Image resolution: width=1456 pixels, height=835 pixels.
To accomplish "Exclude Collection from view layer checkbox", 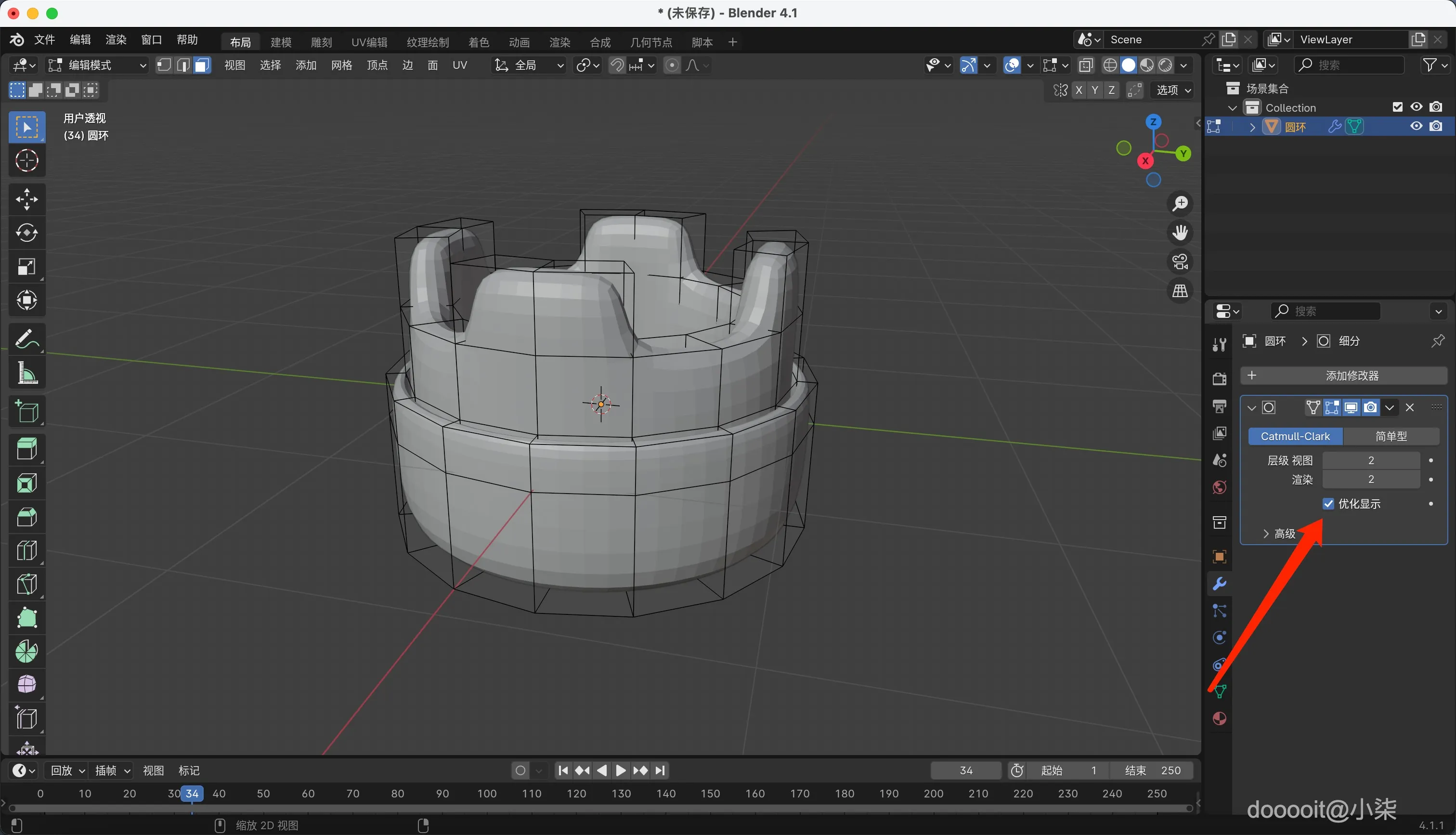I will point(1397,107).
